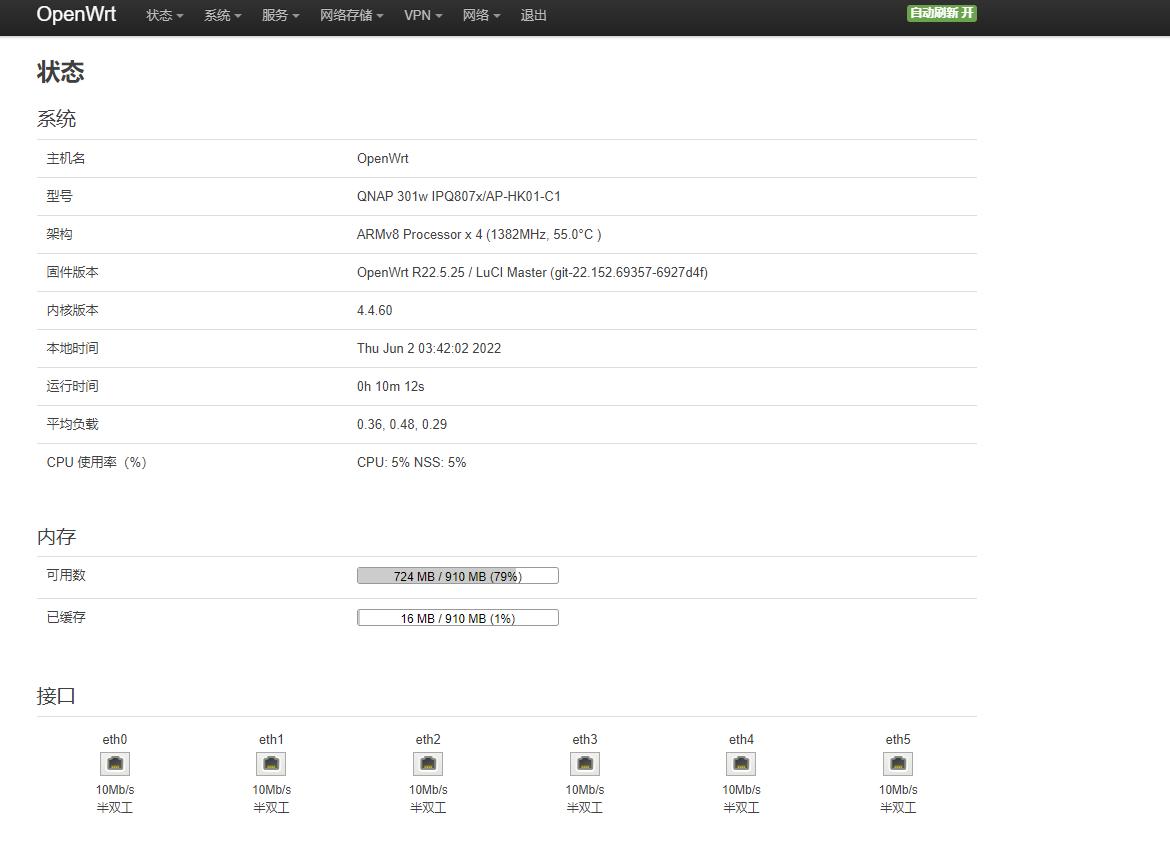Open the 网络 dropdown menu
This screenshot has width=1170, height=864.
click(x=481, y=16)
